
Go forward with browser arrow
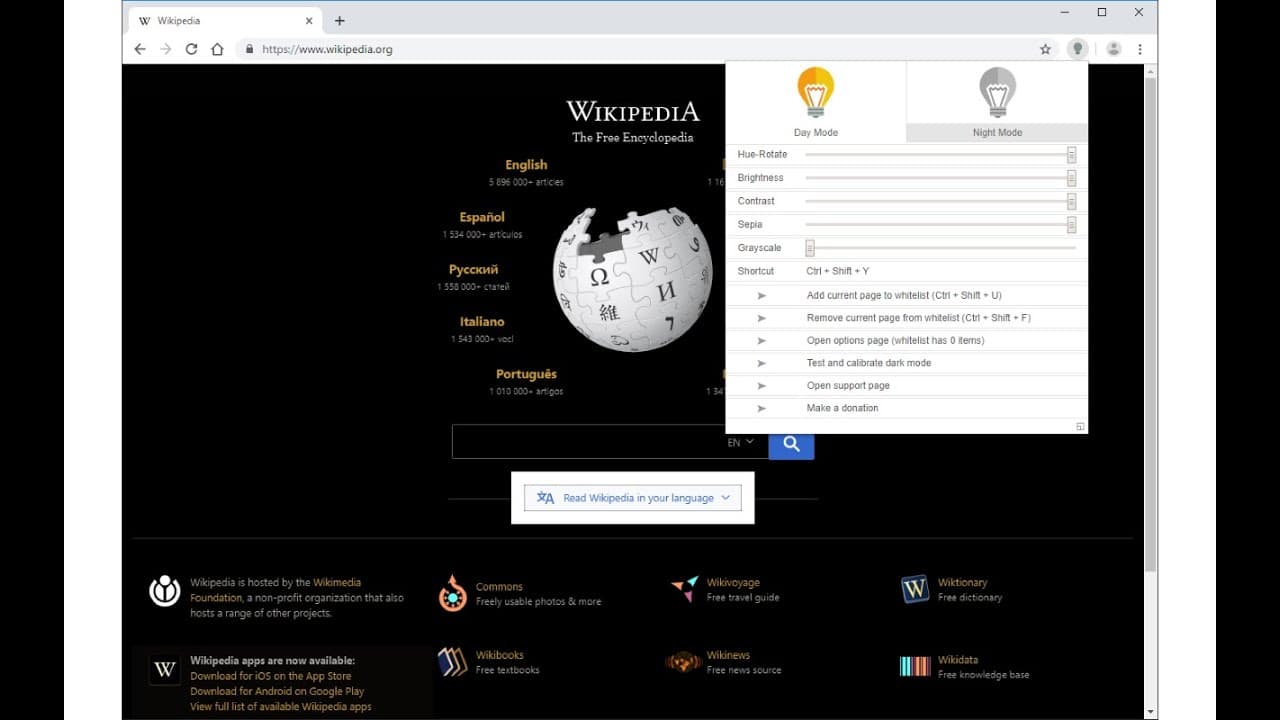tap(166, 49)
